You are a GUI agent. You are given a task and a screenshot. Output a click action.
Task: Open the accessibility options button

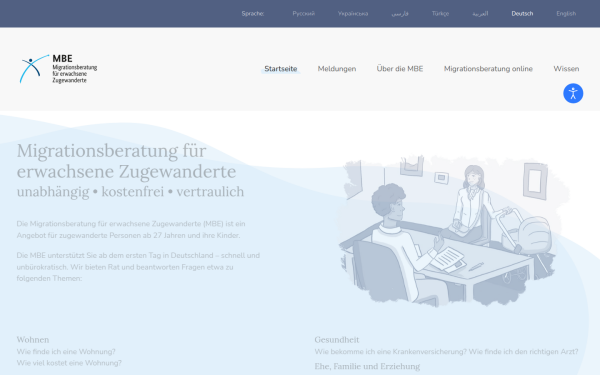[x=573, y=93]
